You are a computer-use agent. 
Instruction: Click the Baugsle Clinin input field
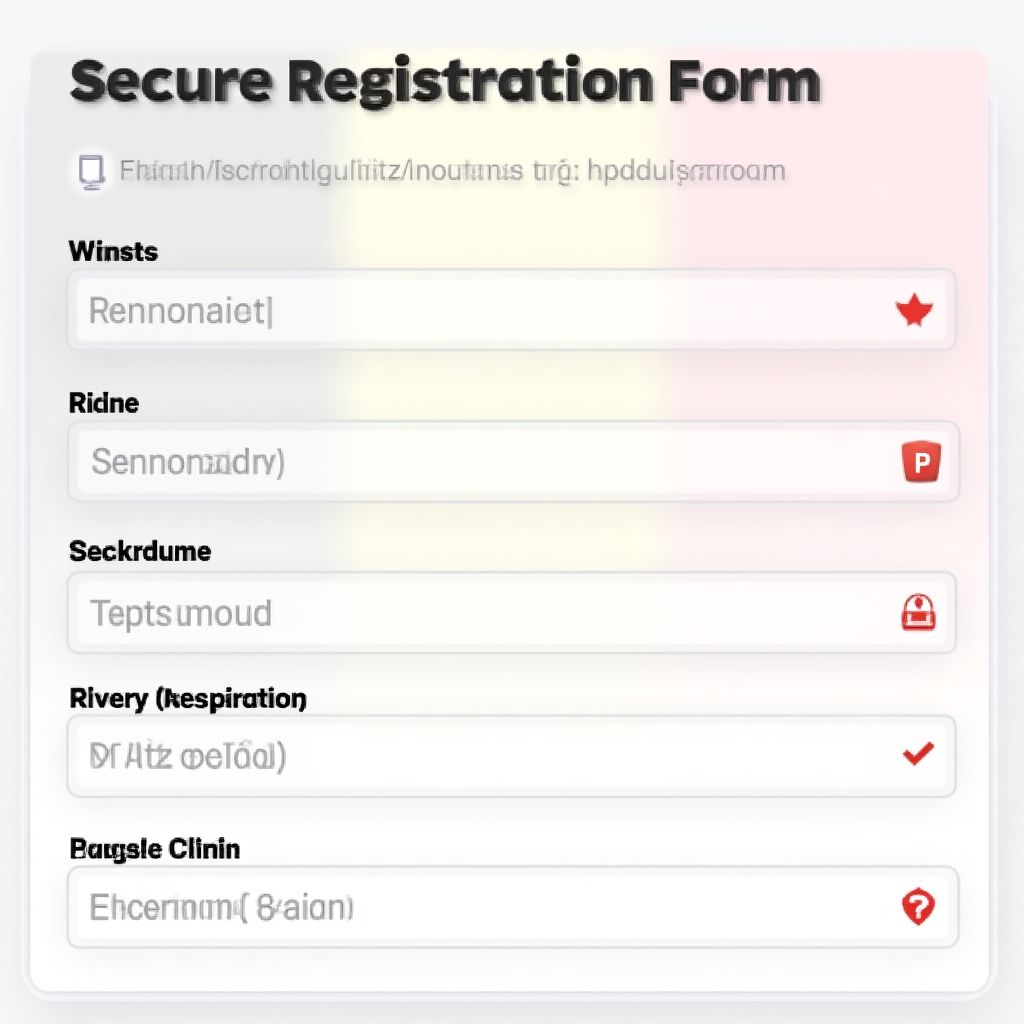point(480,907)
